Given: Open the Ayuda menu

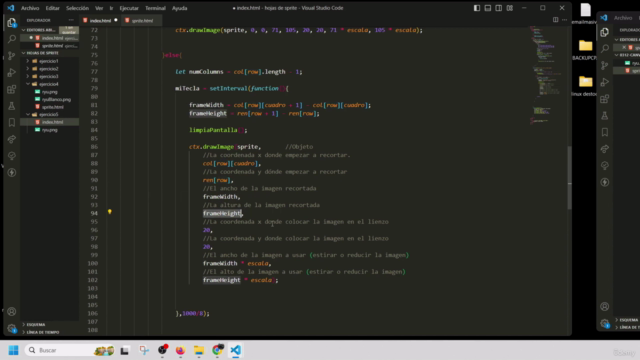Looking at the screenshot, I should 179,8.
